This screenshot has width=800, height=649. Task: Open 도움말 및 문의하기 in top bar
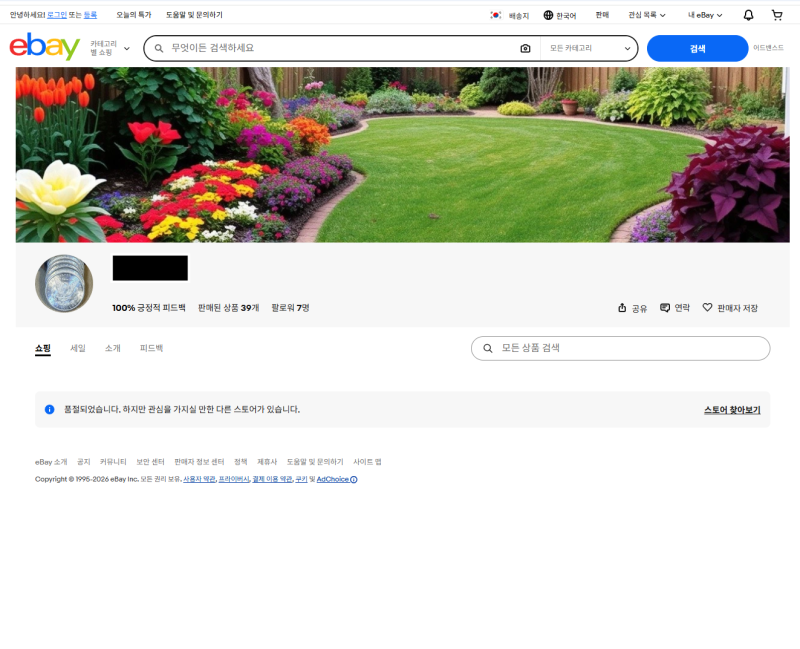(194, 15)
